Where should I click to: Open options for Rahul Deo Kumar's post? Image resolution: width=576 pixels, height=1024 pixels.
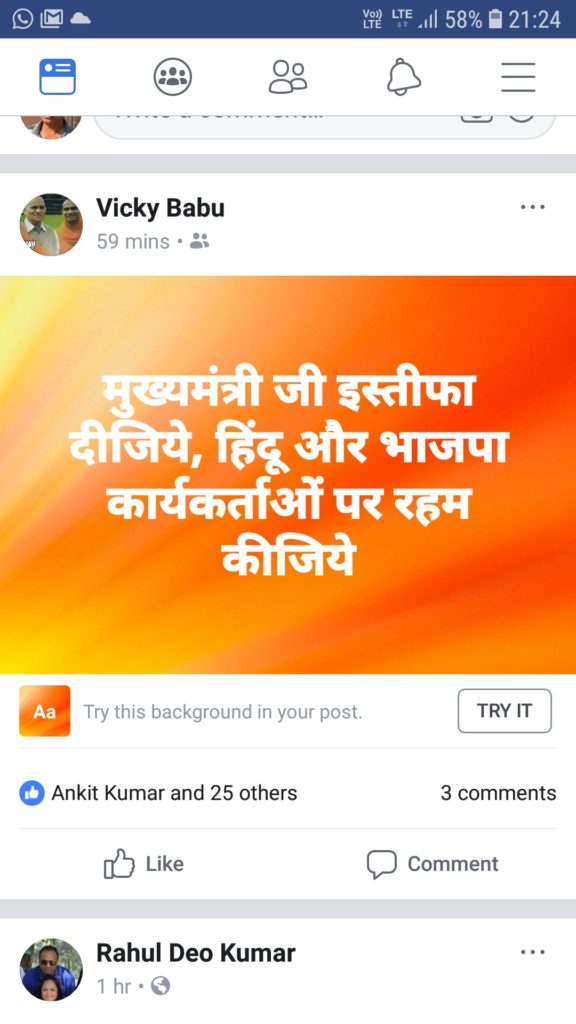[532, 952]
